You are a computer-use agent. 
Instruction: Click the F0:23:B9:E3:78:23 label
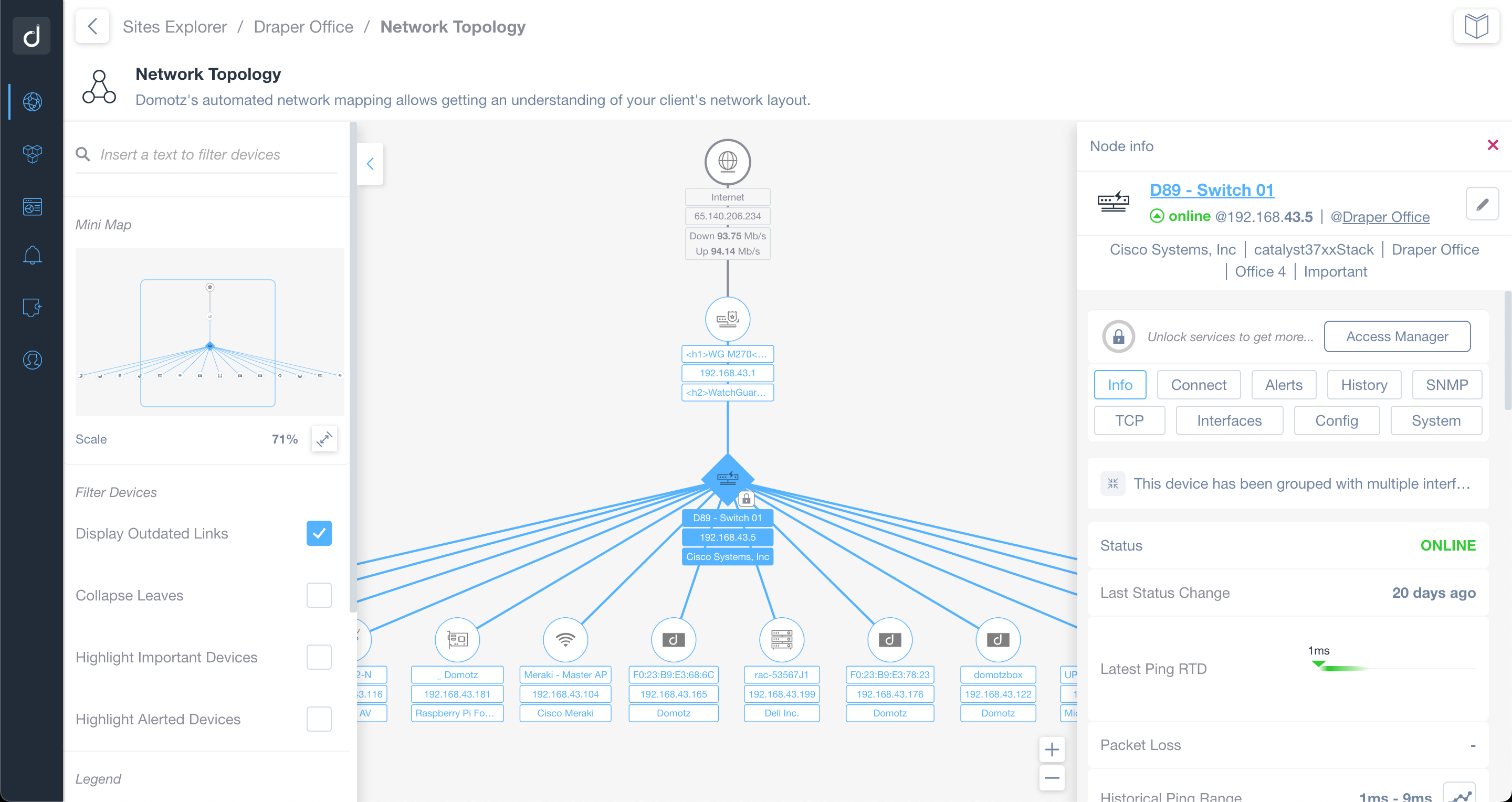(890, 674)
